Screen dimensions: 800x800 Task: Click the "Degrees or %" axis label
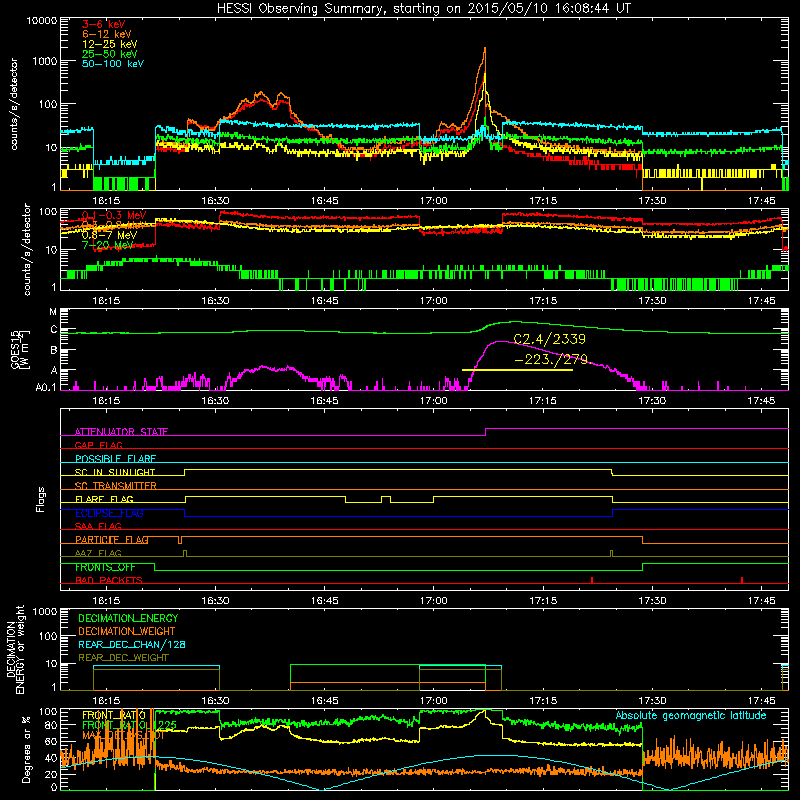click(x=26, y=749)
